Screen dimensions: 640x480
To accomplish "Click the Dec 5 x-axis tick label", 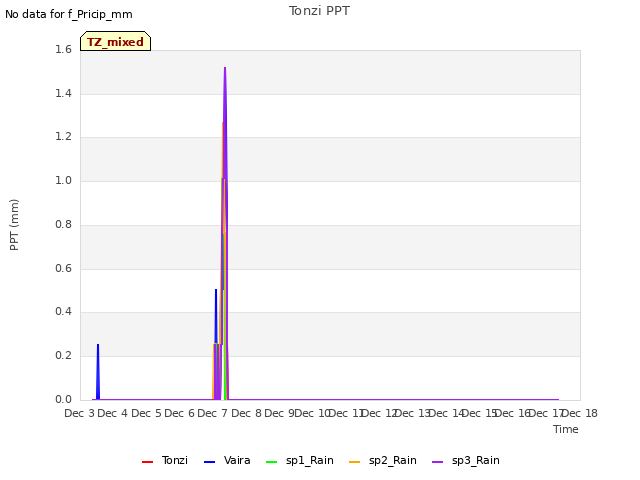I will point(146,413).
